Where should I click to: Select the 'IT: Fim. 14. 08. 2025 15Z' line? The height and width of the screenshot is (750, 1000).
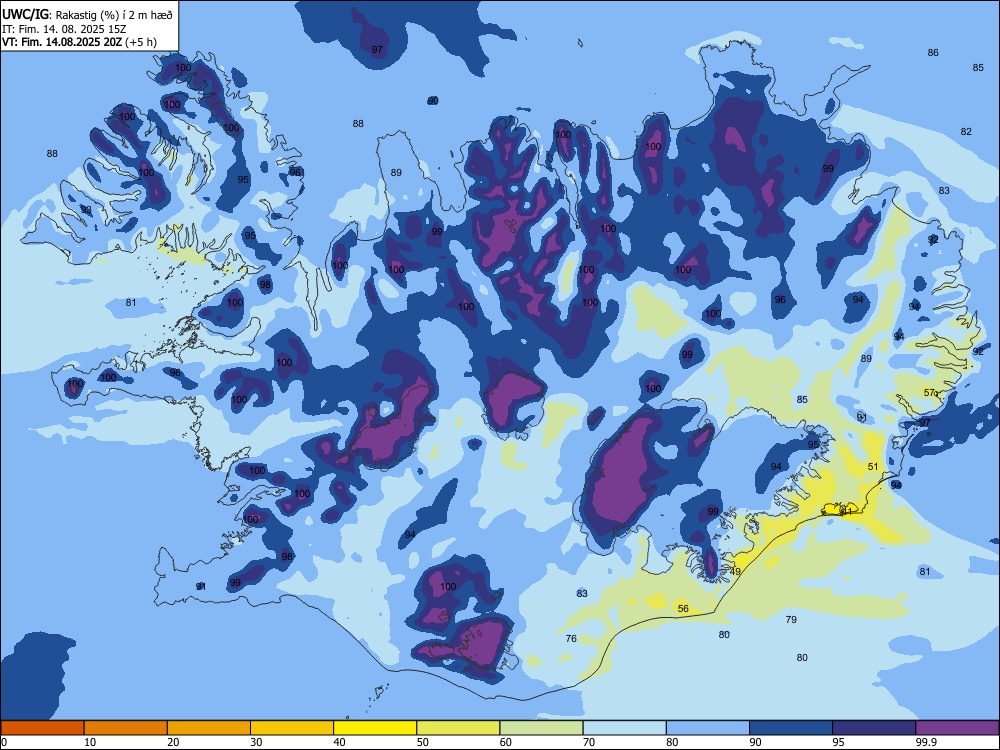click(x=64, y=29)
